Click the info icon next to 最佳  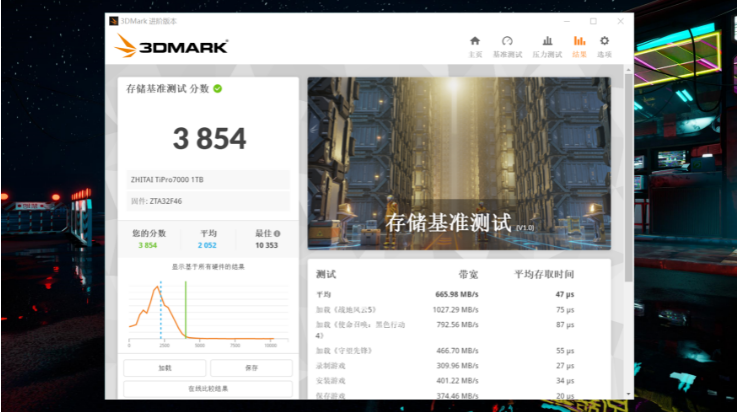(277, 233)
